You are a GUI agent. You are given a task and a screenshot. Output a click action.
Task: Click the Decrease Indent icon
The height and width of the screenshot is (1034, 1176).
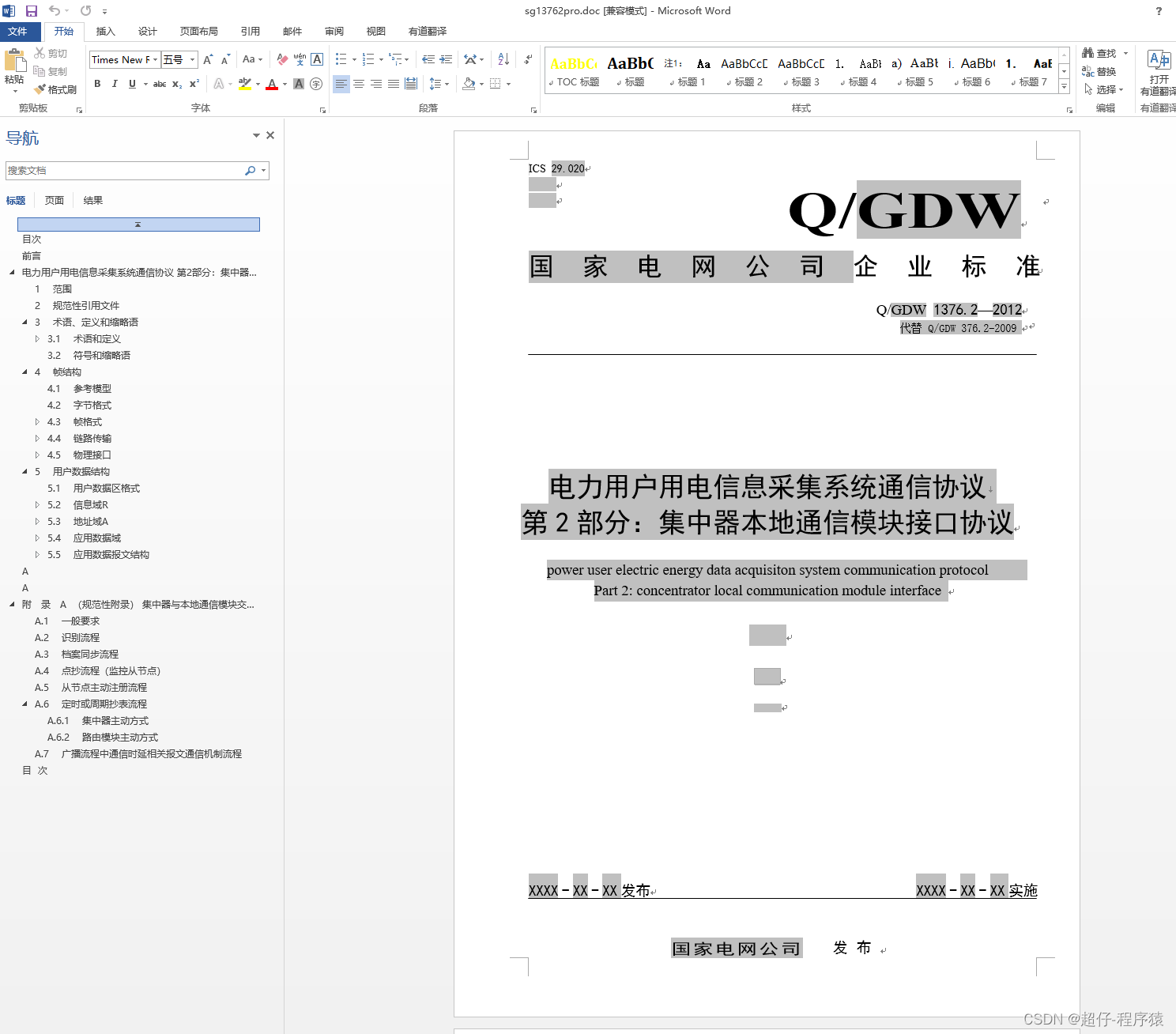[428, 59]
